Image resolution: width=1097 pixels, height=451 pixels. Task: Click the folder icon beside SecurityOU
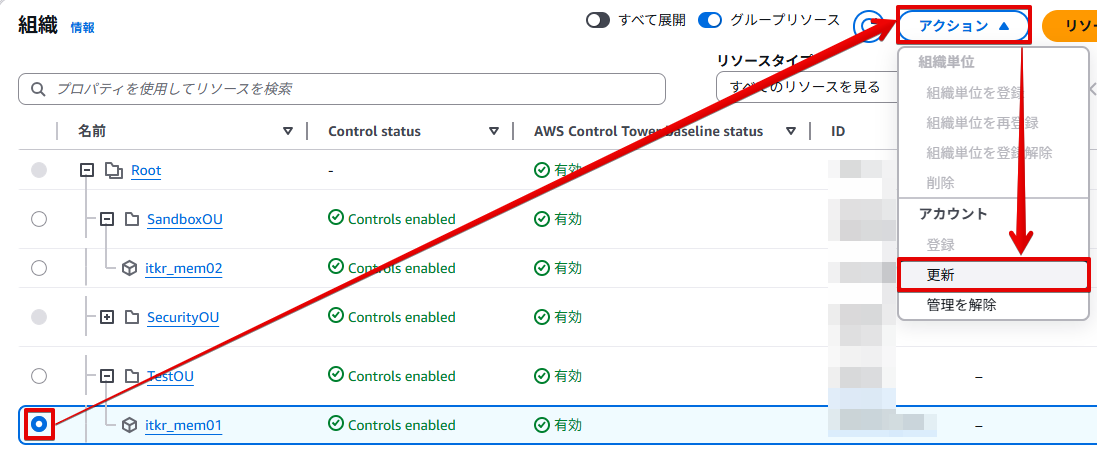pyautogui.click(x=131, y=317)
